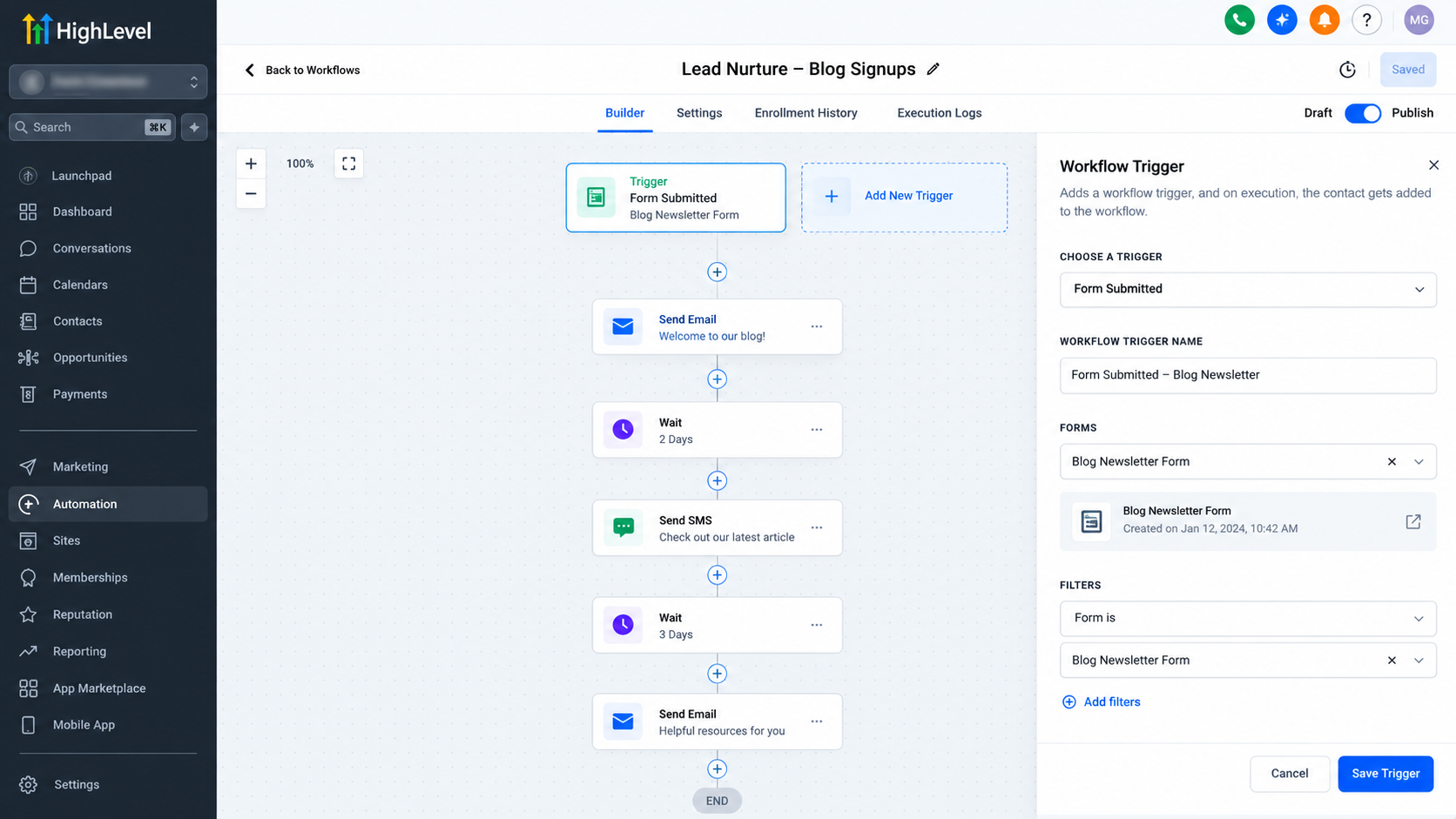Open notifications bell icon
This screenshot has height=819, width=1456.
coord(1325,20)
